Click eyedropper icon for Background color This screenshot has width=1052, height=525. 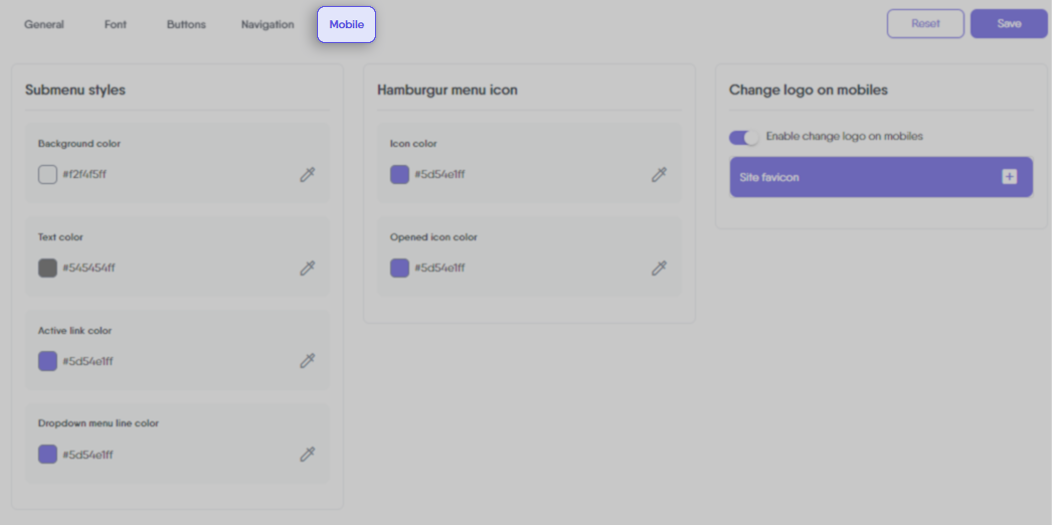(x=308, y=175)
